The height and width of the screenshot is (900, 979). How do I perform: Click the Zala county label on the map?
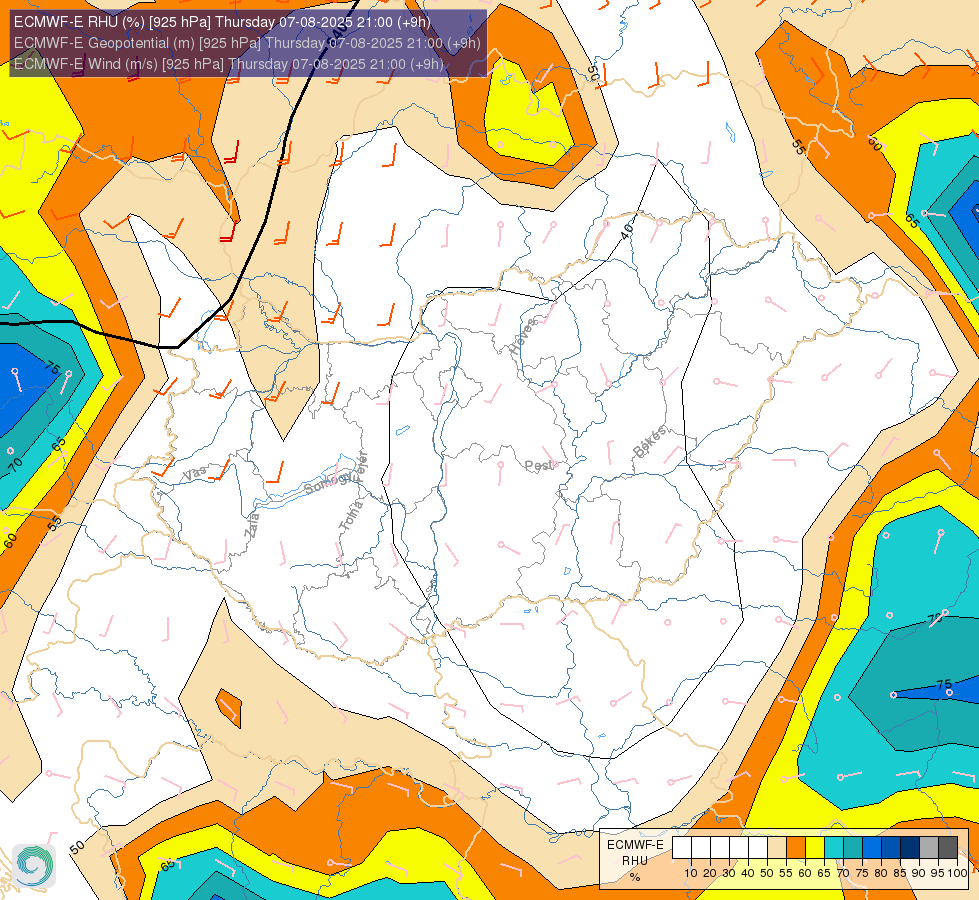tap(252, 525)
